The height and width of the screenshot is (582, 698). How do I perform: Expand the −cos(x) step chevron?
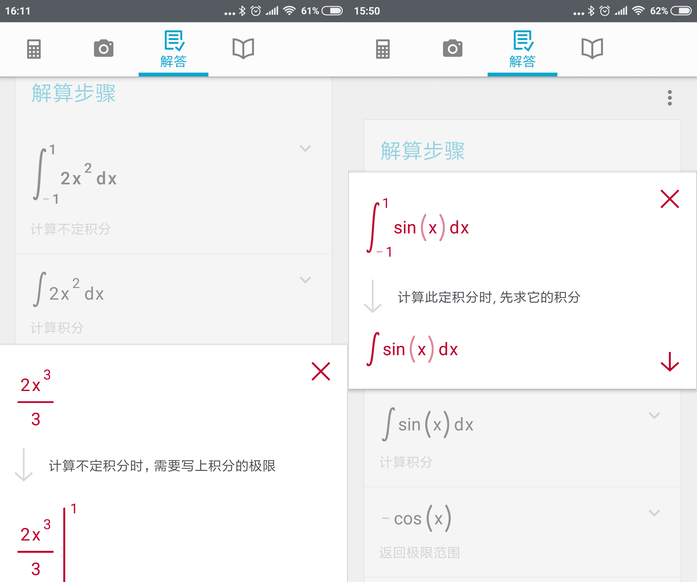point(654,513)
